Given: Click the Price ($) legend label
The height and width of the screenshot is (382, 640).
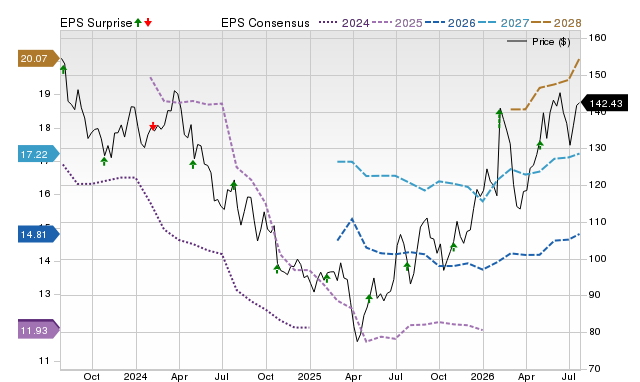Looking at the screenshot, I should click(x=551, y=42).
